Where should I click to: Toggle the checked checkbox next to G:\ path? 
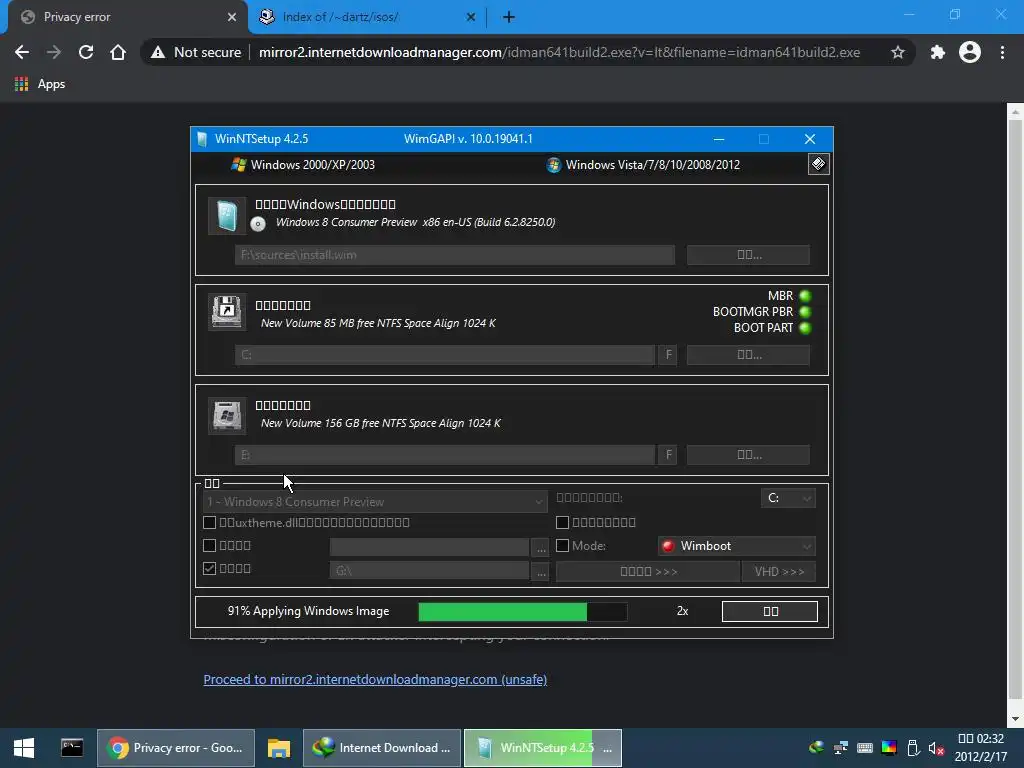tap(210, 568)
